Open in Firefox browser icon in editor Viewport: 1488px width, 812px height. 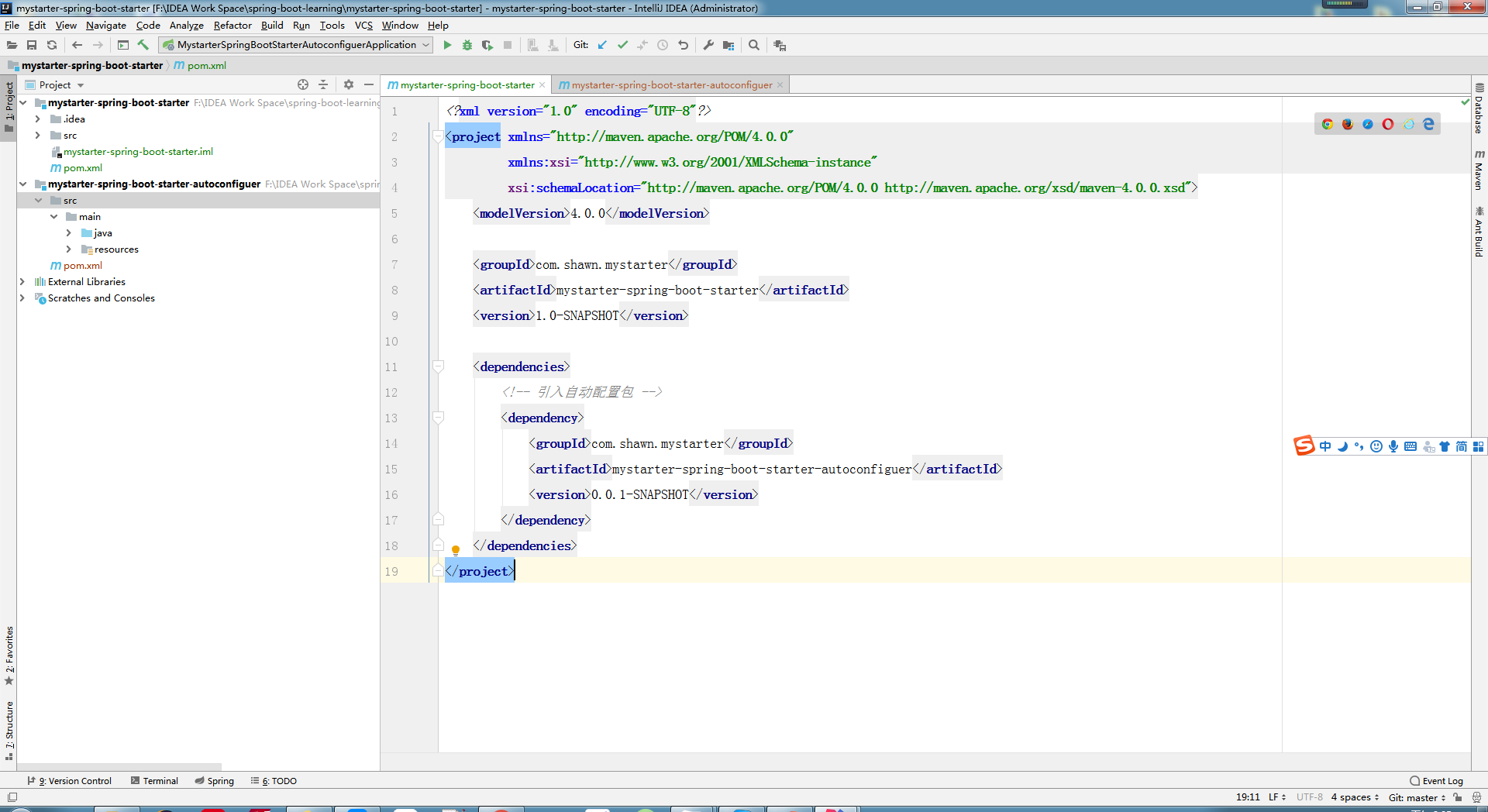tap(1348, 124)
